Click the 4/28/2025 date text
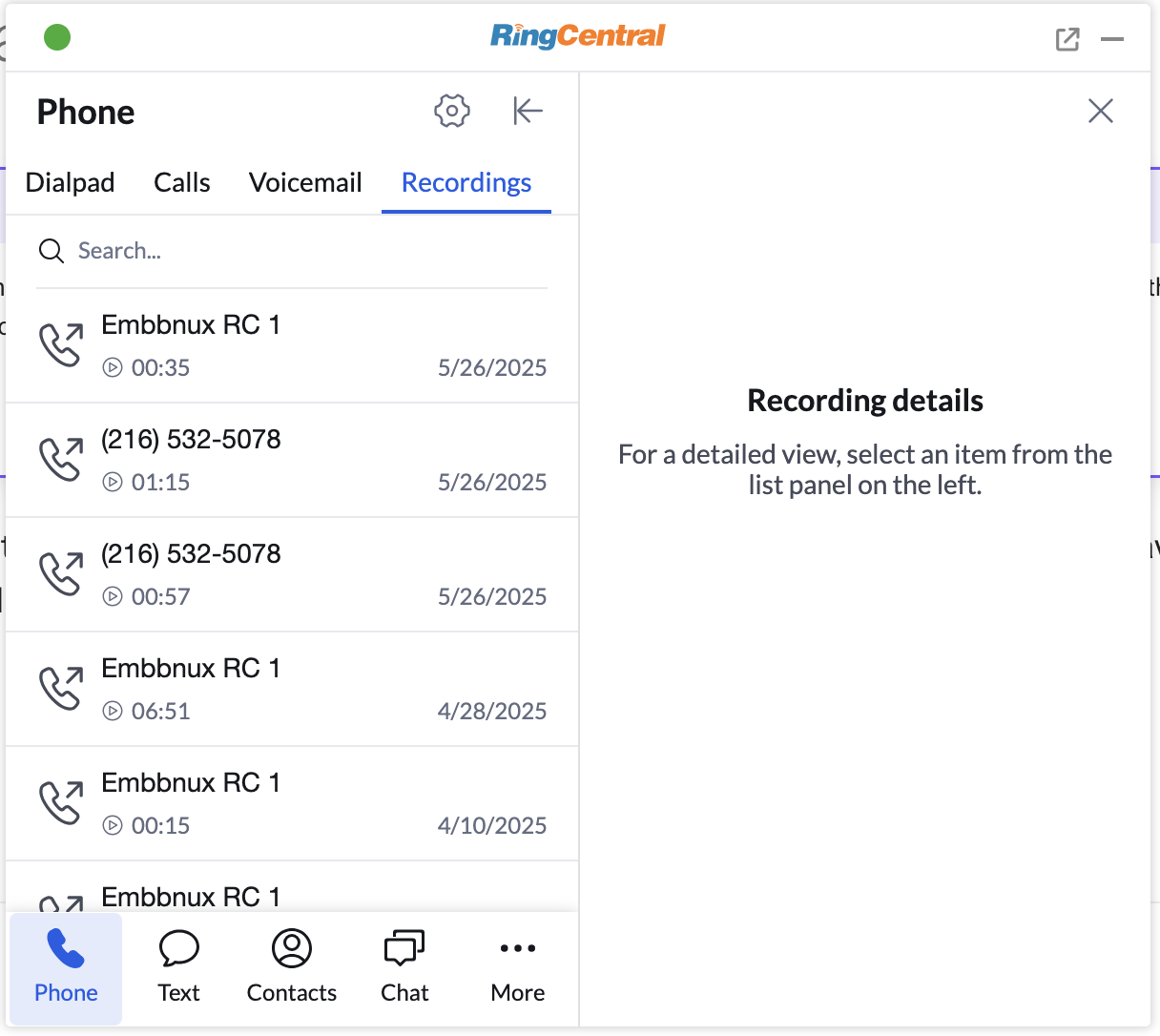Image resolution: width=1160 pixels, height=1036 pixels. [492, 711]
